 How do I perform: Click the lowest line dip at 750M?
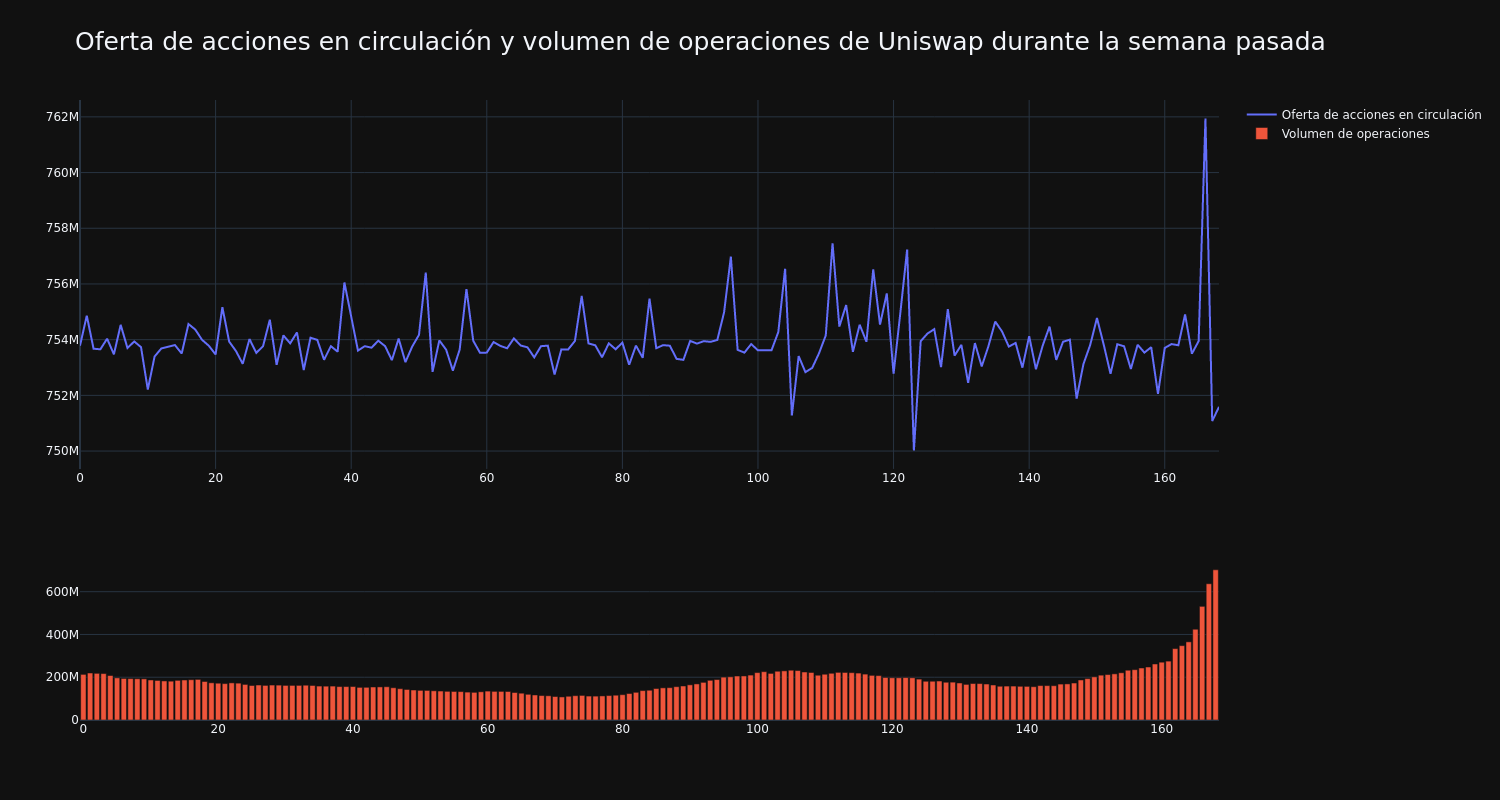[913, 449]
